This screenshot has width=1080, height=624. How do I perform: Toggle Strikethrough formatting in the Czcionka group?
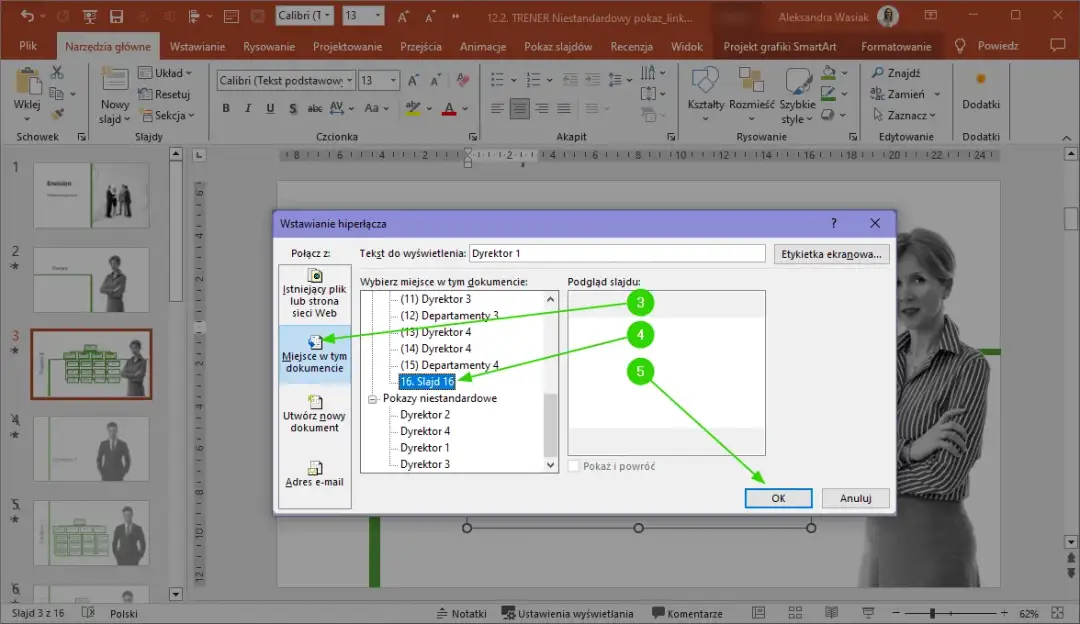point(316,108)
